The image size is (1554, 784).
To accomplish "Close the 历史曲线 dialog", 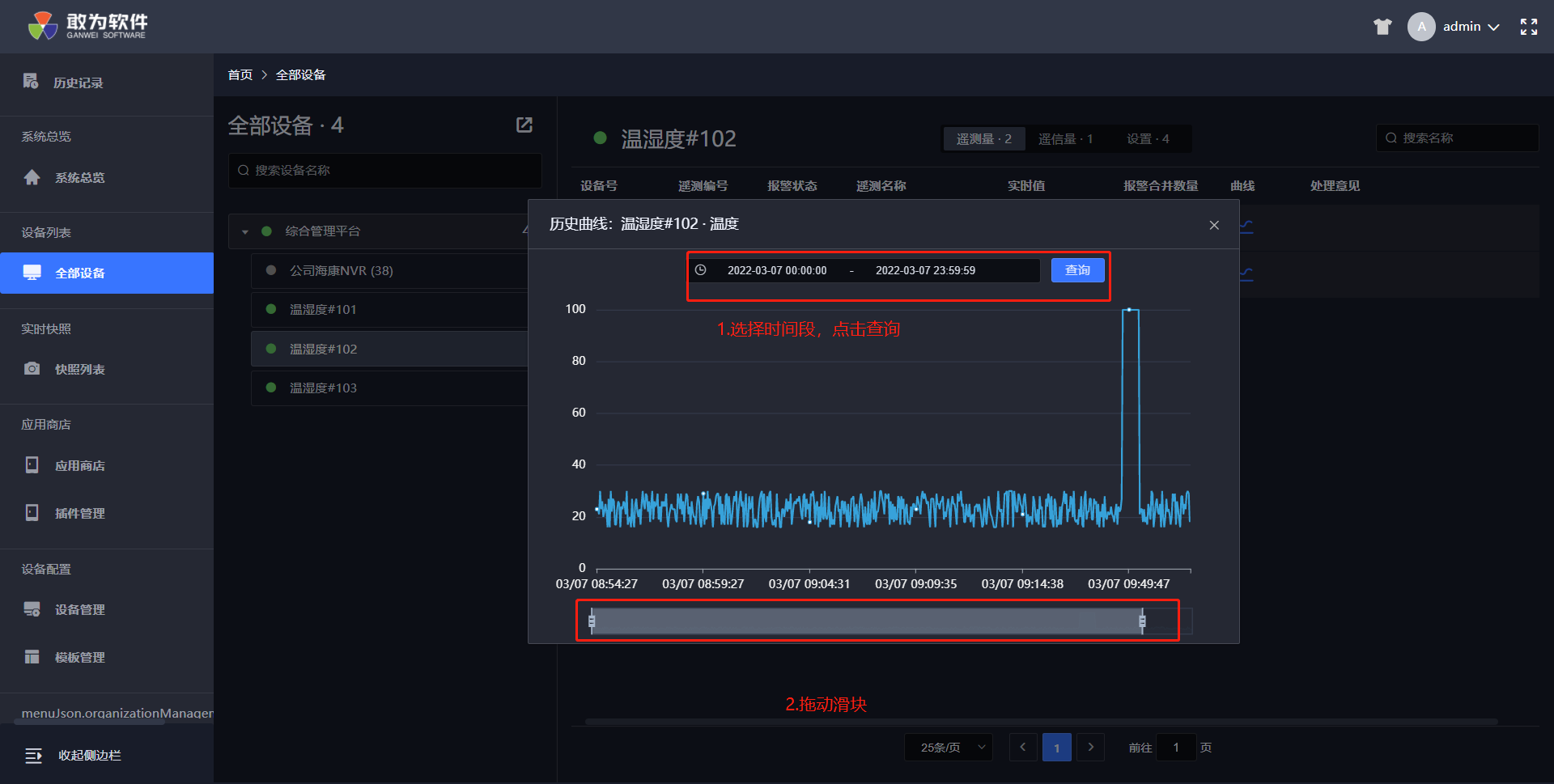I will [x=1214, y=225].
